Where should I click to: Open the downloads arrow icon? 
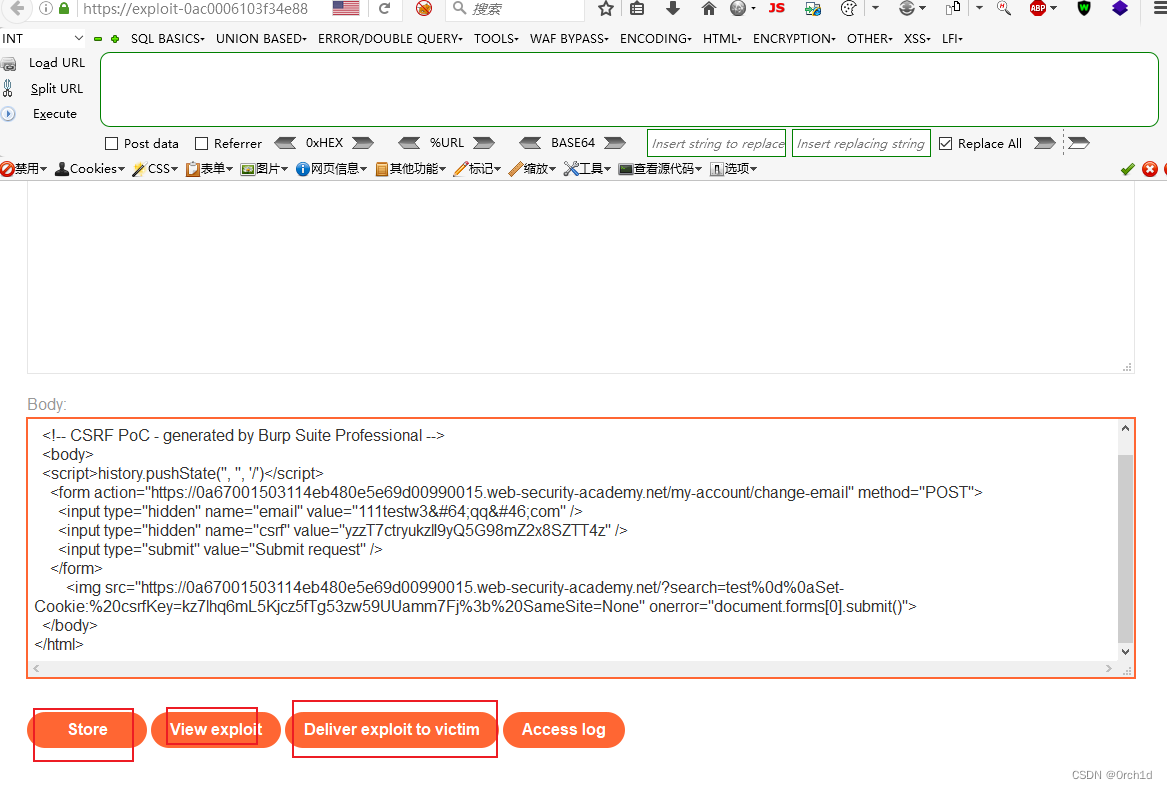[673, 8]
